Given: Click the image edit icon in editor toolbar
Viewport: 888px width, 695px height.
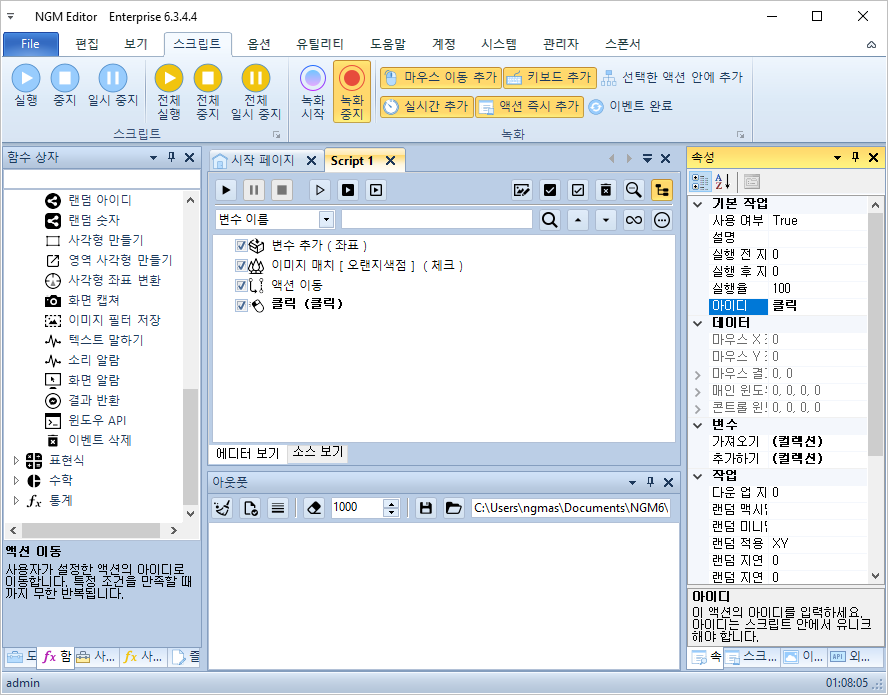Looking at the screenshot, I should pyautogui.click(x=522, y=190).
